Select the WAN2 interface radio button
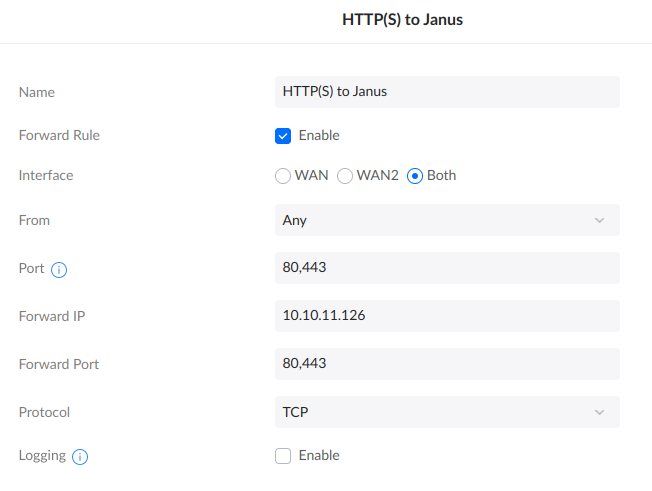Screen dimensions: 652x491 [345, 176]
